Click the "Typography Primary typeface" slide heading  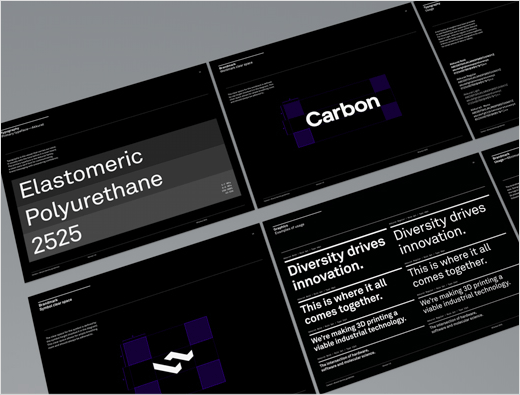22,130
